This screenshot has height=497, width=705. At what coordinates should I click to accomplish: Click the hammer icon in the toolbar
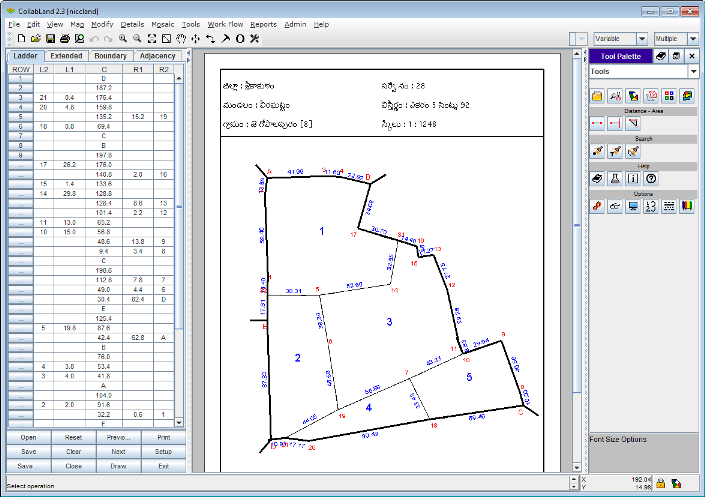pyautogui.click(x=225, y=39)
